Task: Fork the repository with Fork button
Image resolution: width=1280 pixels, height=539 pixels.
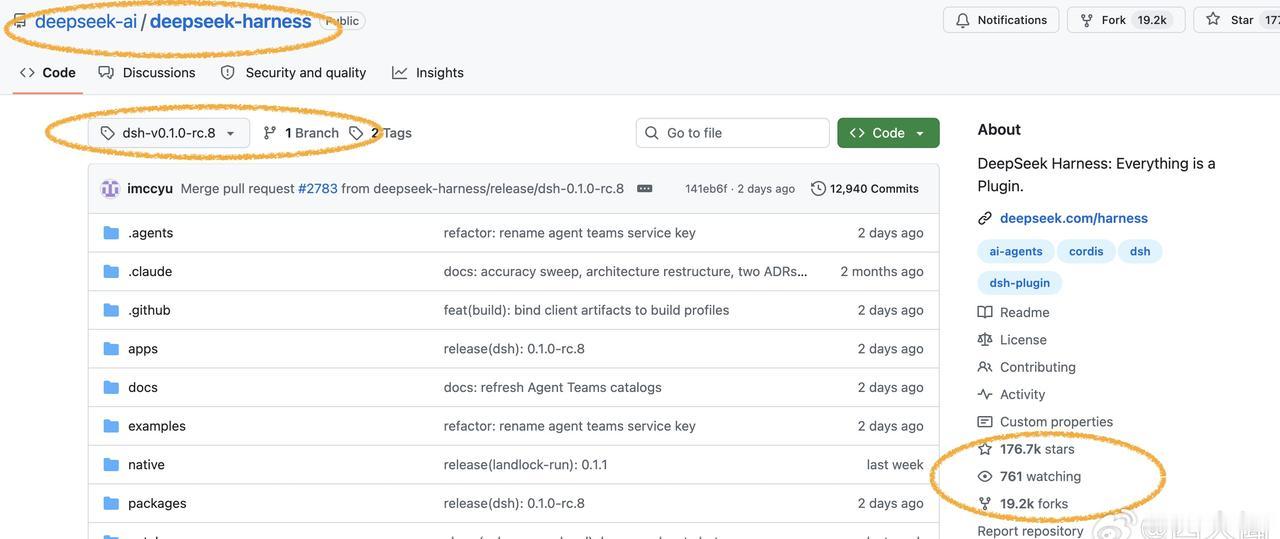Action: tap(1125, 20)
